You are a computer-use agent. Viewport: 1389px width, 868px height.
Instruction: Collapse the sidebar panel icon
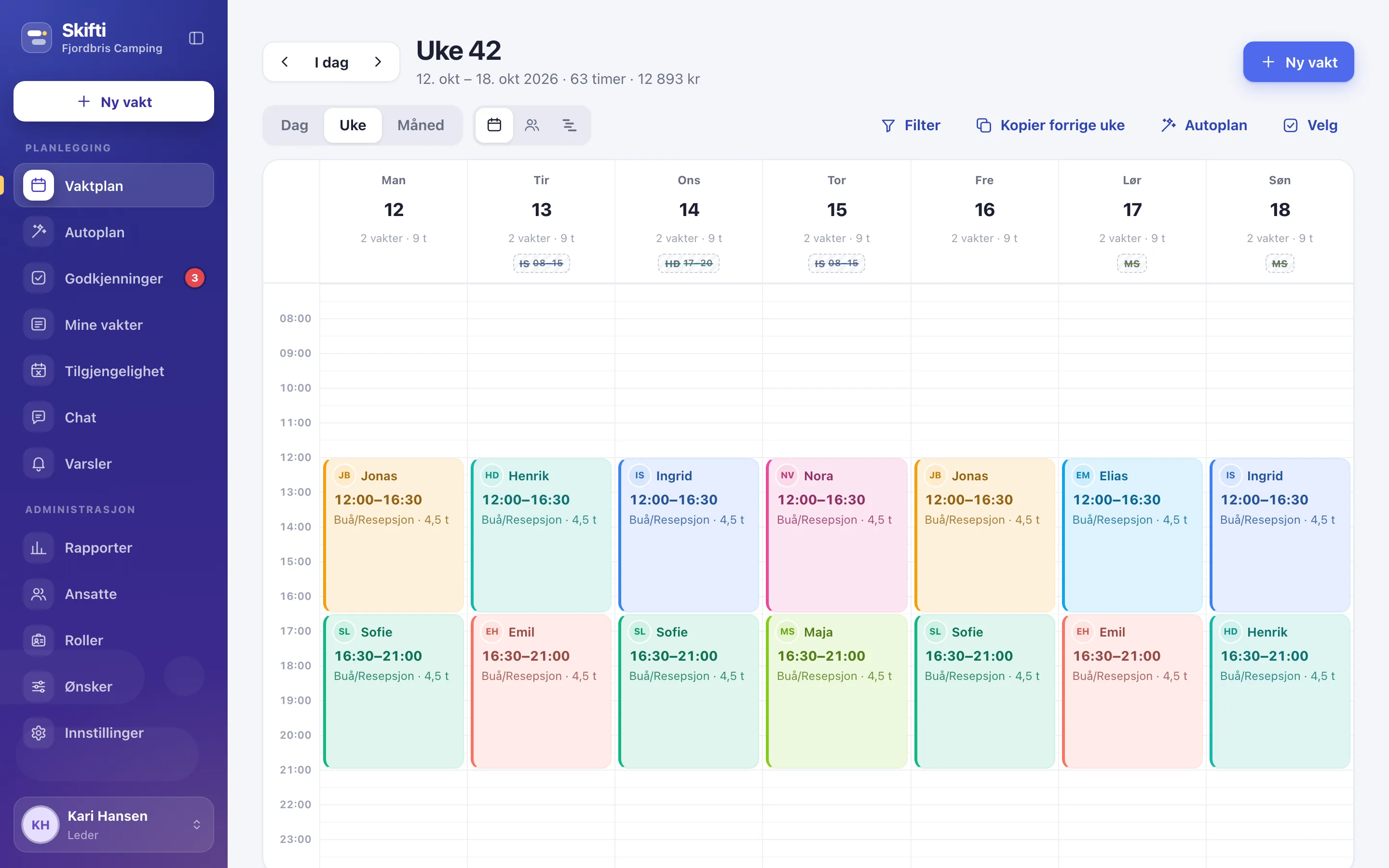click(196, 38)
